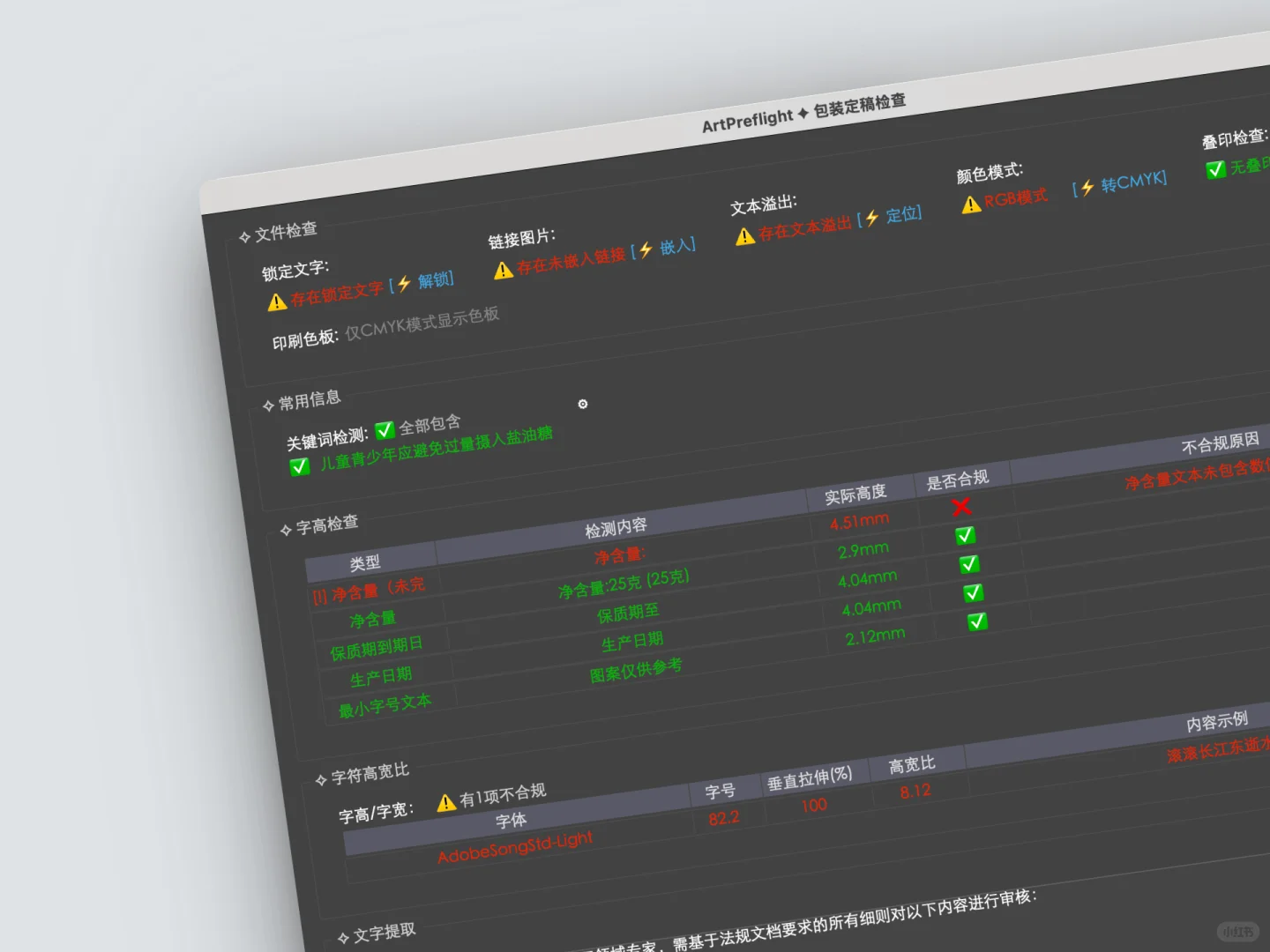Select the '净含量:25克 (25克)' content cell

coord(624,584)
